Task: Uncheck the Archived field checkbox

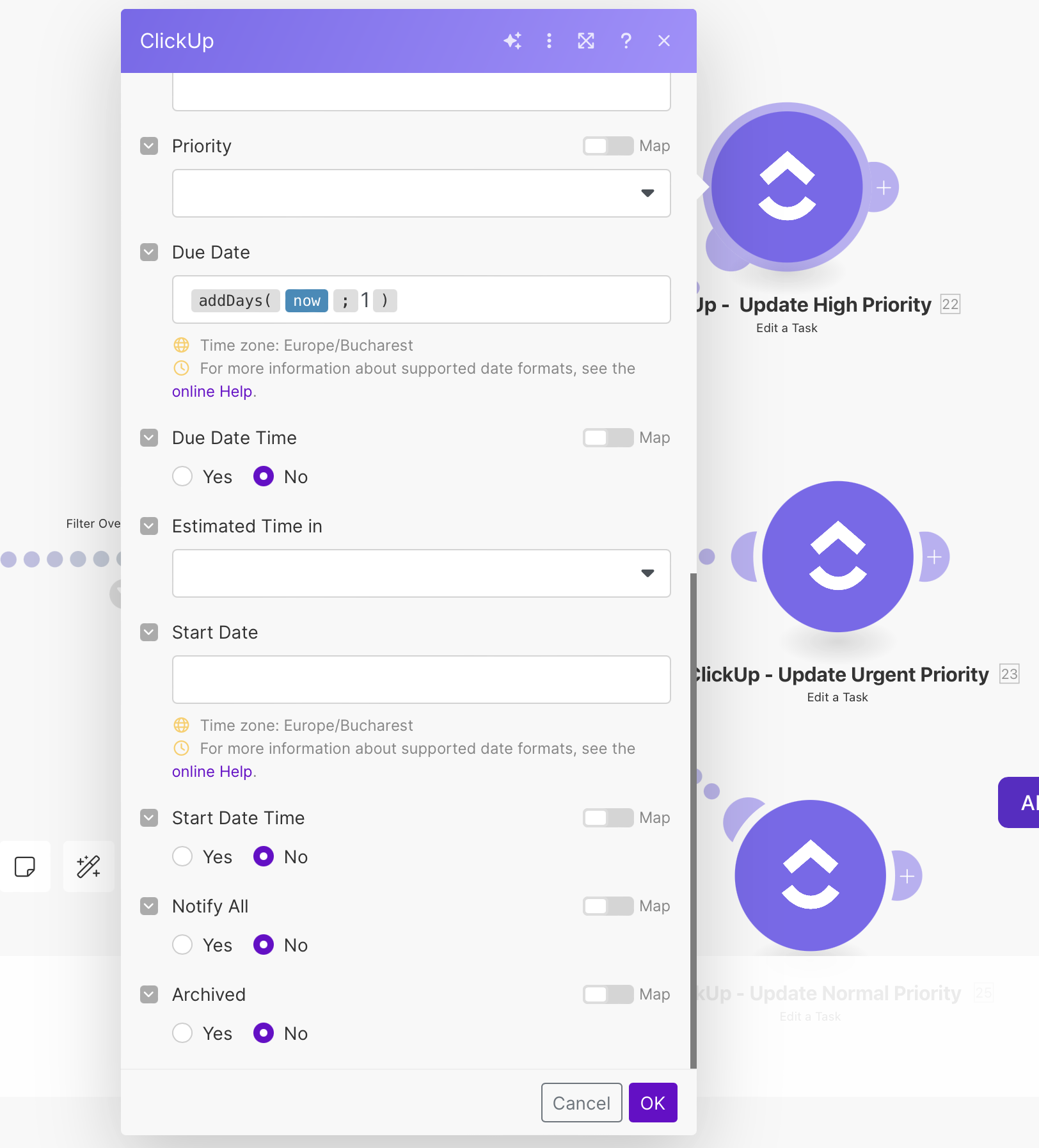Action: 148,994
